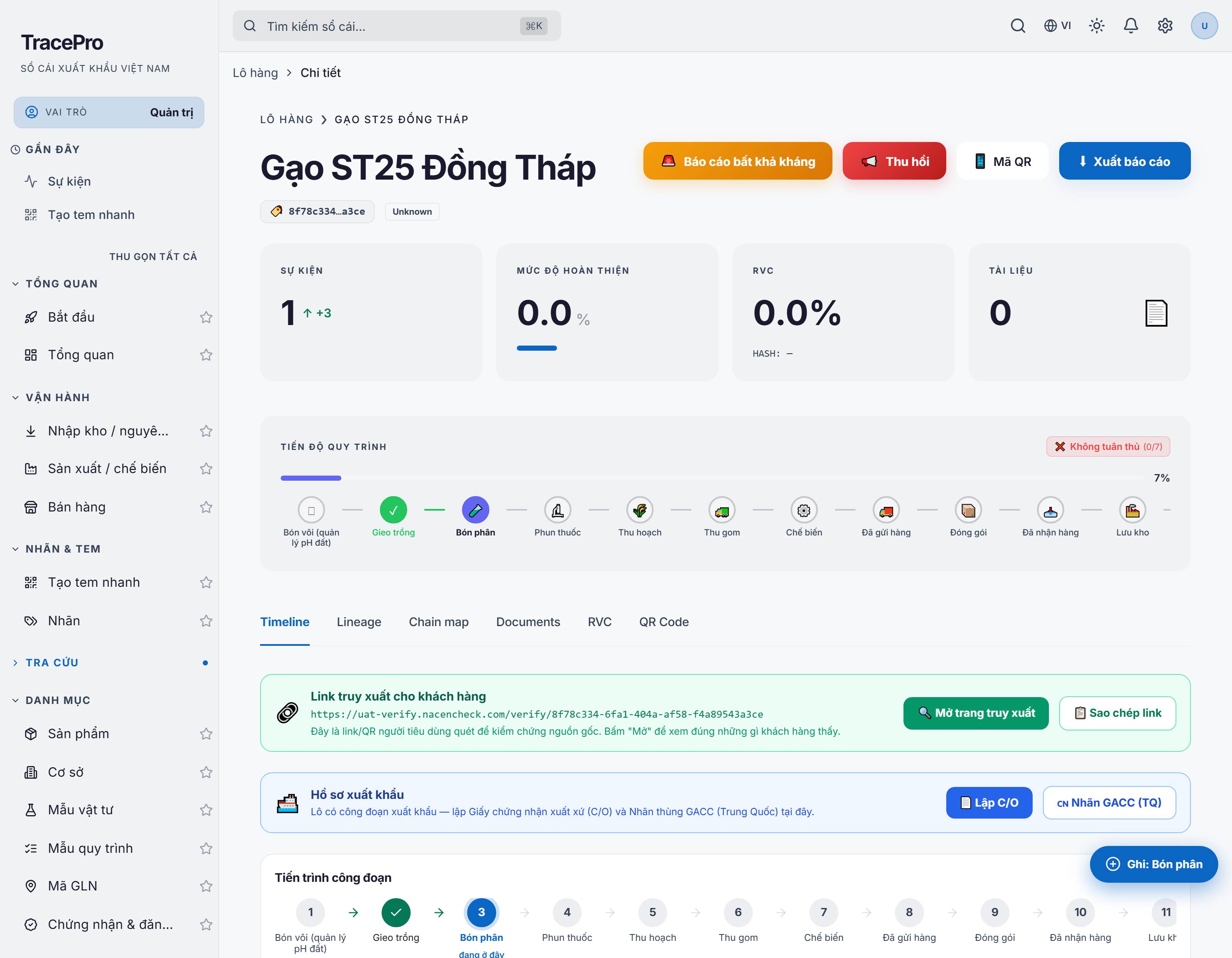The image size is (1232, 958).
Task: Switch to the Lineage tab
Action: tap(359, 622)
